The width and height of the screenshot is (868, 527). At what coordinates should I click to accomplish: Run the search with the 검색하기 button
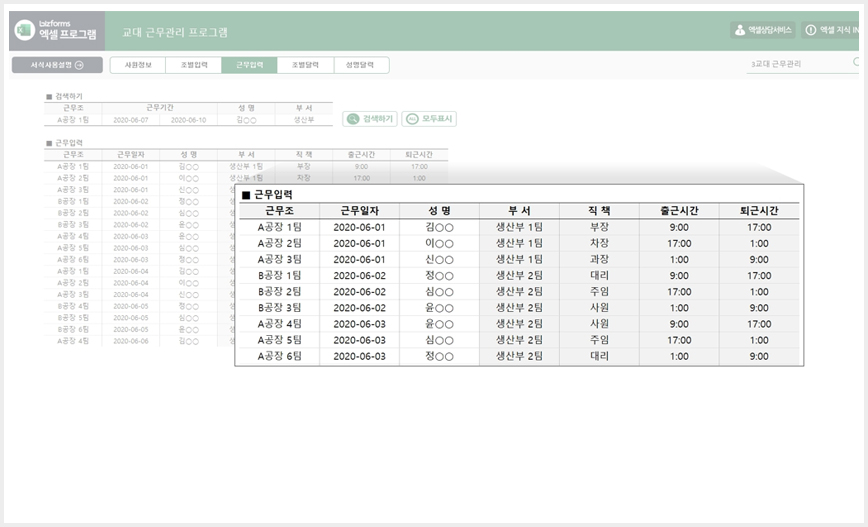(370, 119)
